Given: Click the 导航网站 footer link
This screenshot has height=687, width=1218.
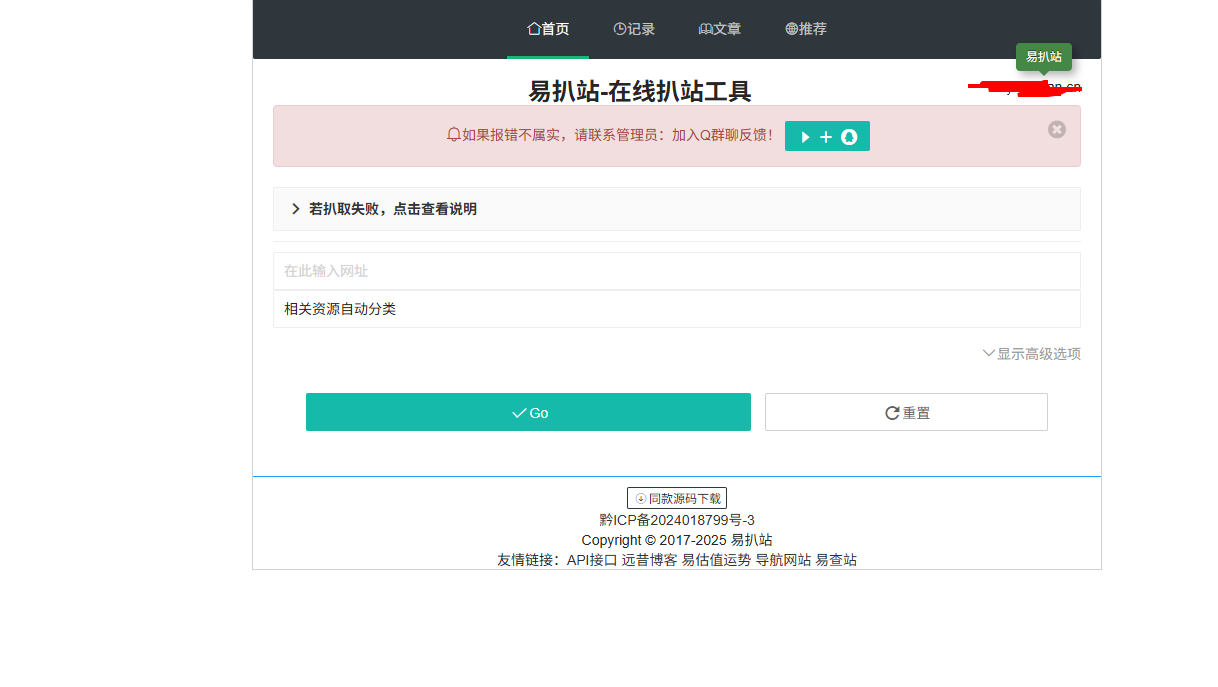Looking at the screenshot, I should [783, 560].
